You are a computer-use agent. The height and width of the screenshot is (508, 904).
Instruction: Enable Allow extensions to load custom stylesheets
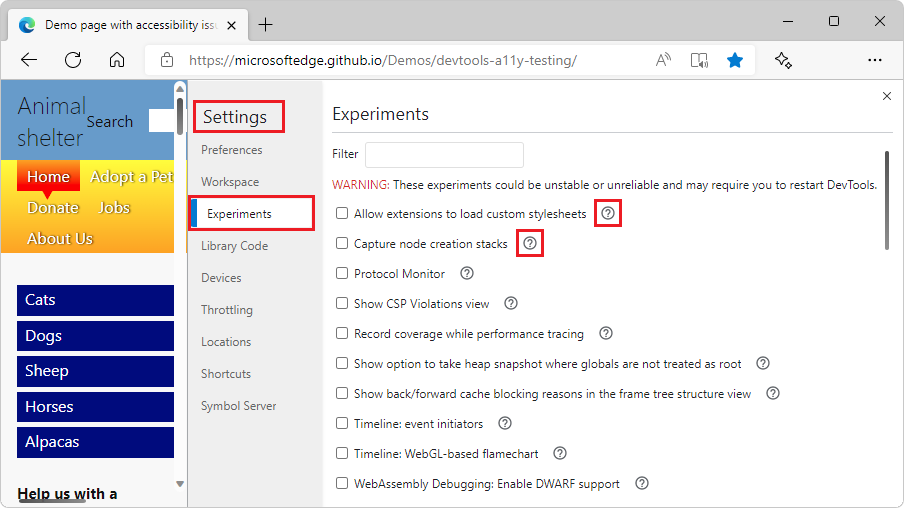point(342,213)
